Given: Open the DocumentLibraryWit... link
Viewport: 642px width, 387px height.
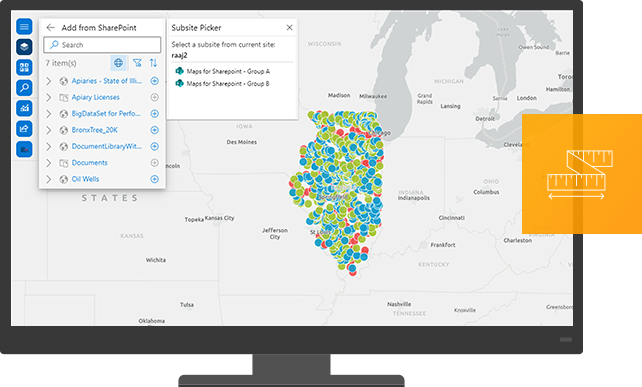Looking at the screenshot, I should 106,146.
